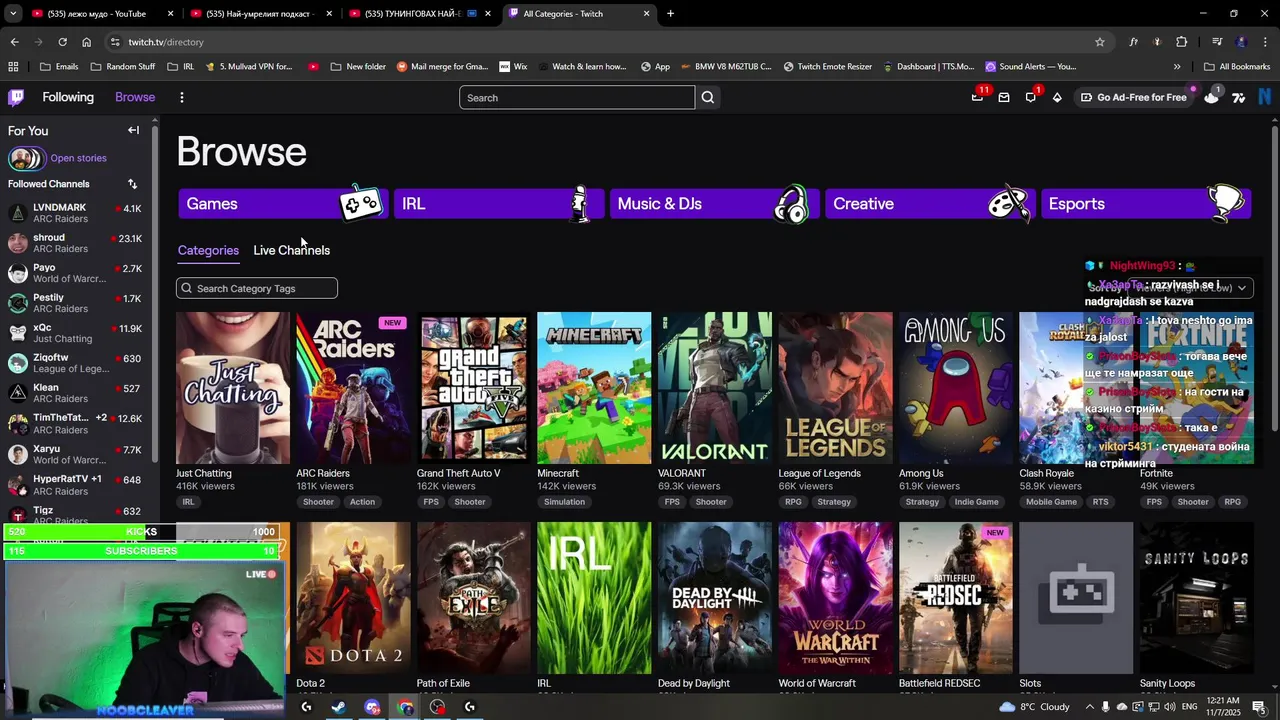Screen dimensions: 1280x720
Task: Open the Creative category banner
Action: (x=929, y=203)
